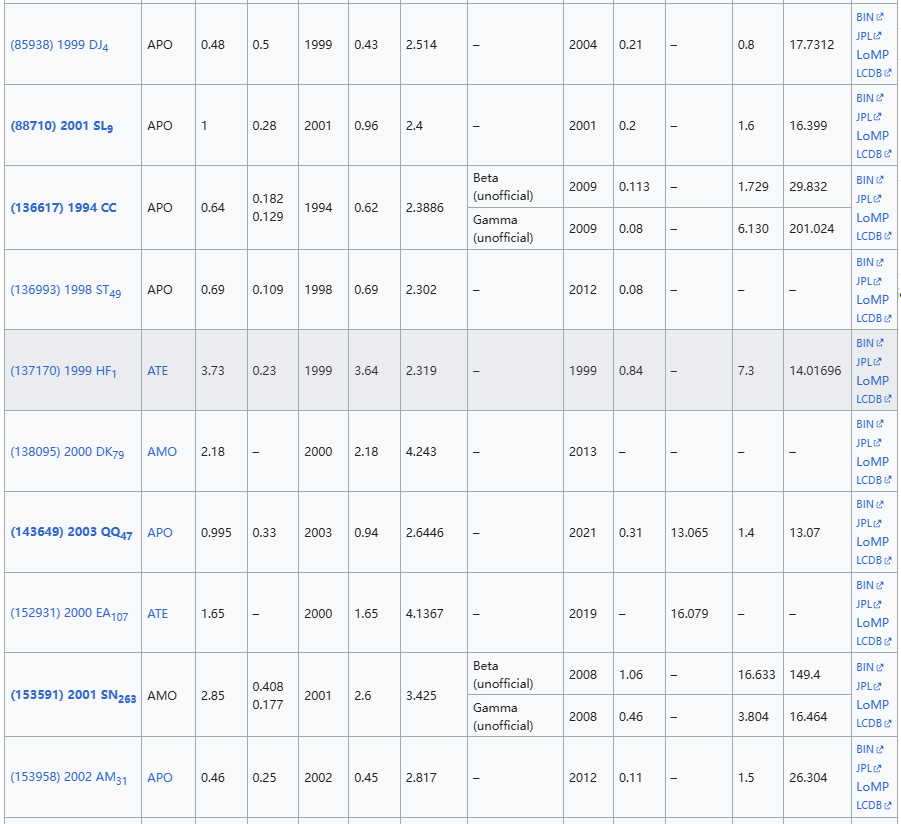Click APO in the 2003 QQ47 row
This screenshot has height=824, width=901.
coord(160,533)
